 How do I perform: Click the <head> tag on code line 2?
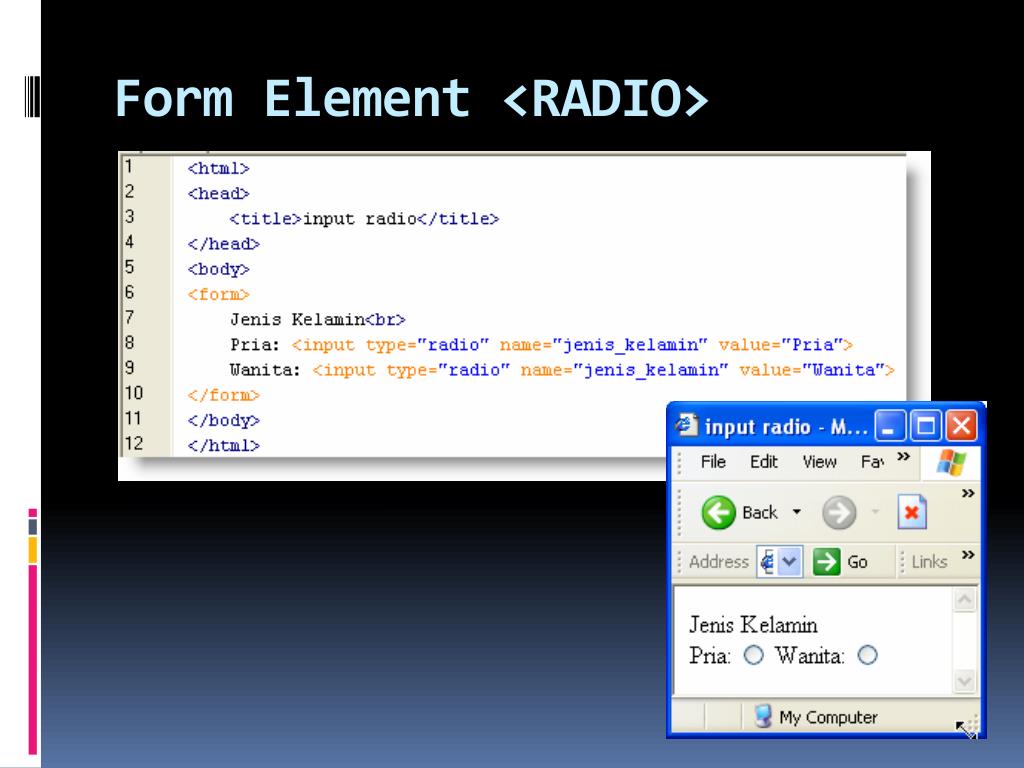pyautogui.click(x=219, y=194)
